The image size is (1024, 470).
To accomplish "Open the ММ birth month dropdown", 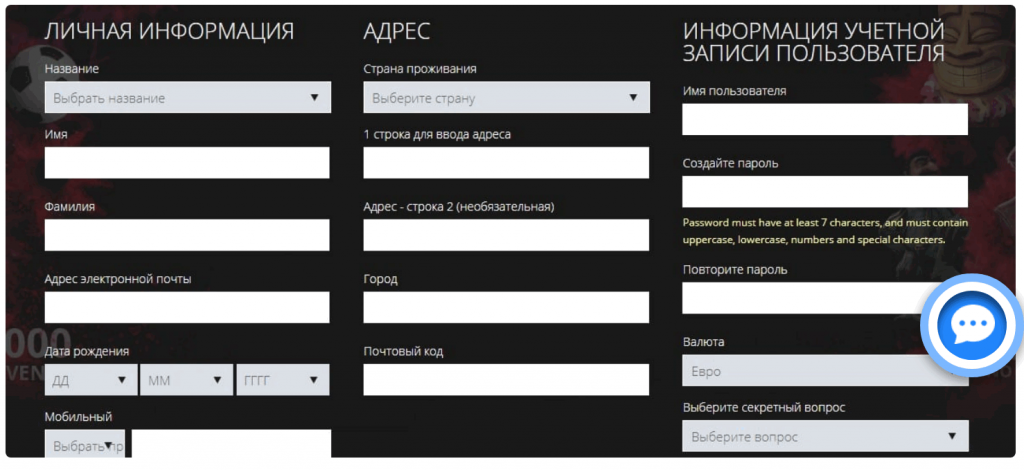I will (186, 379).
